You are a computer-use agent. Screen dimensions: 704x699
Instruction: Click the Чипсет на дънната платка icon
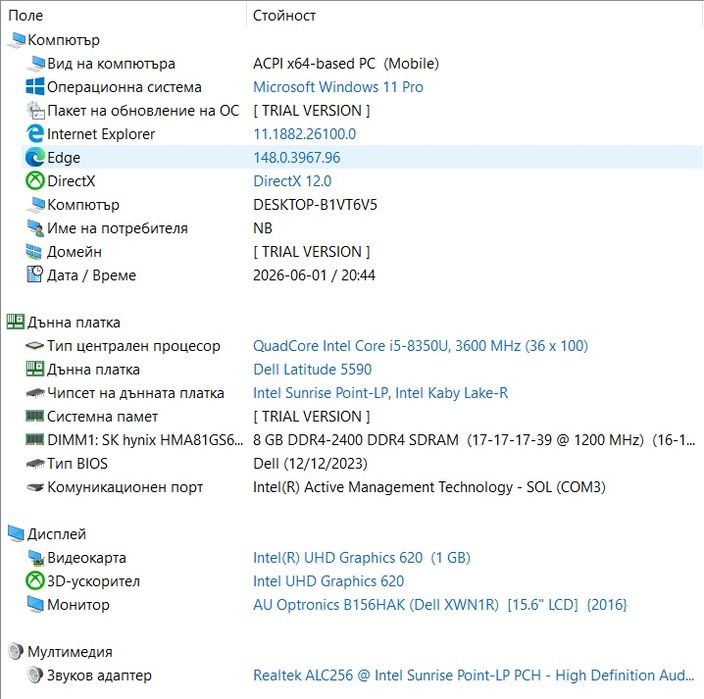35,393
